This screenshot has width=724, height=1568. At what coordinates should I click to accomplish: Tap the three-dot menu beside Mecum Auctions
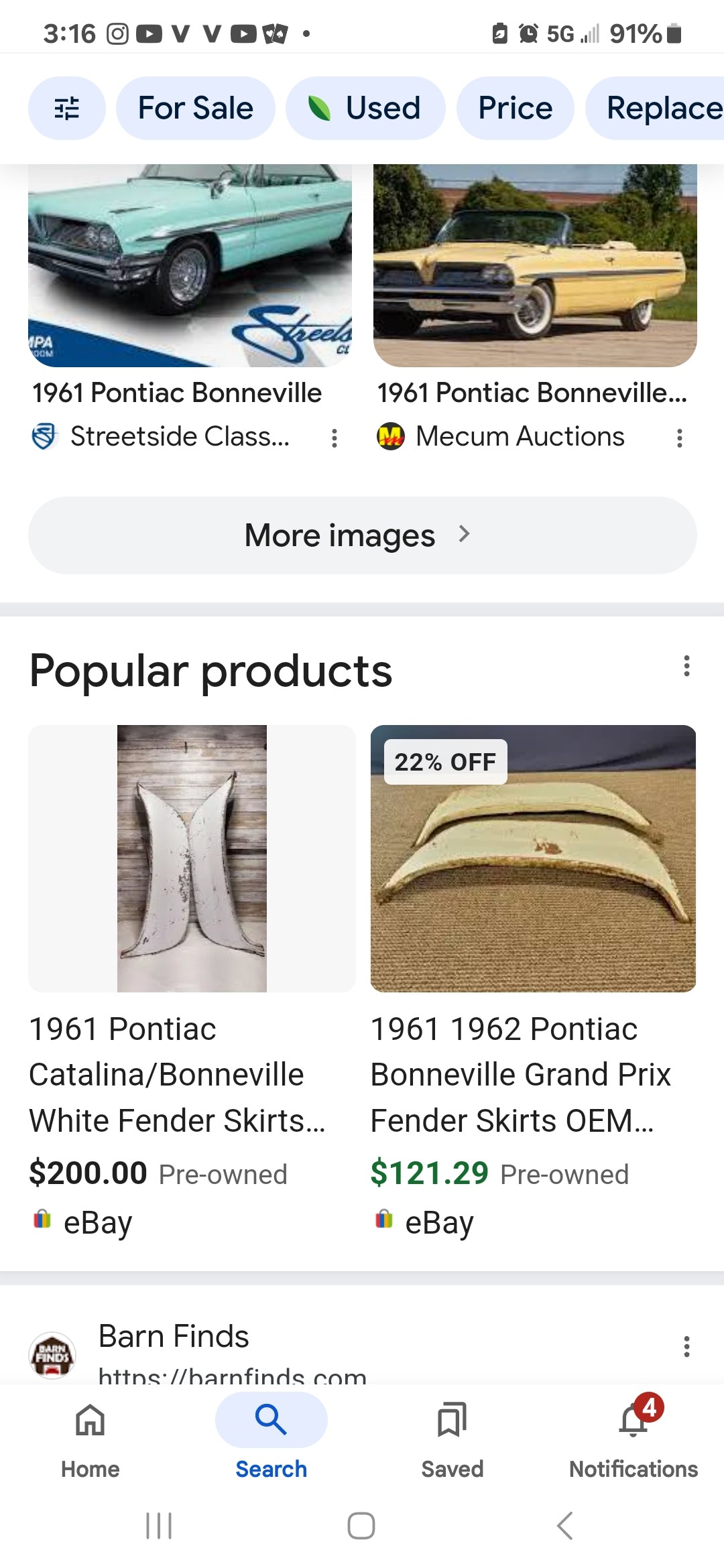pyautogui.click(x=679, y=438)
